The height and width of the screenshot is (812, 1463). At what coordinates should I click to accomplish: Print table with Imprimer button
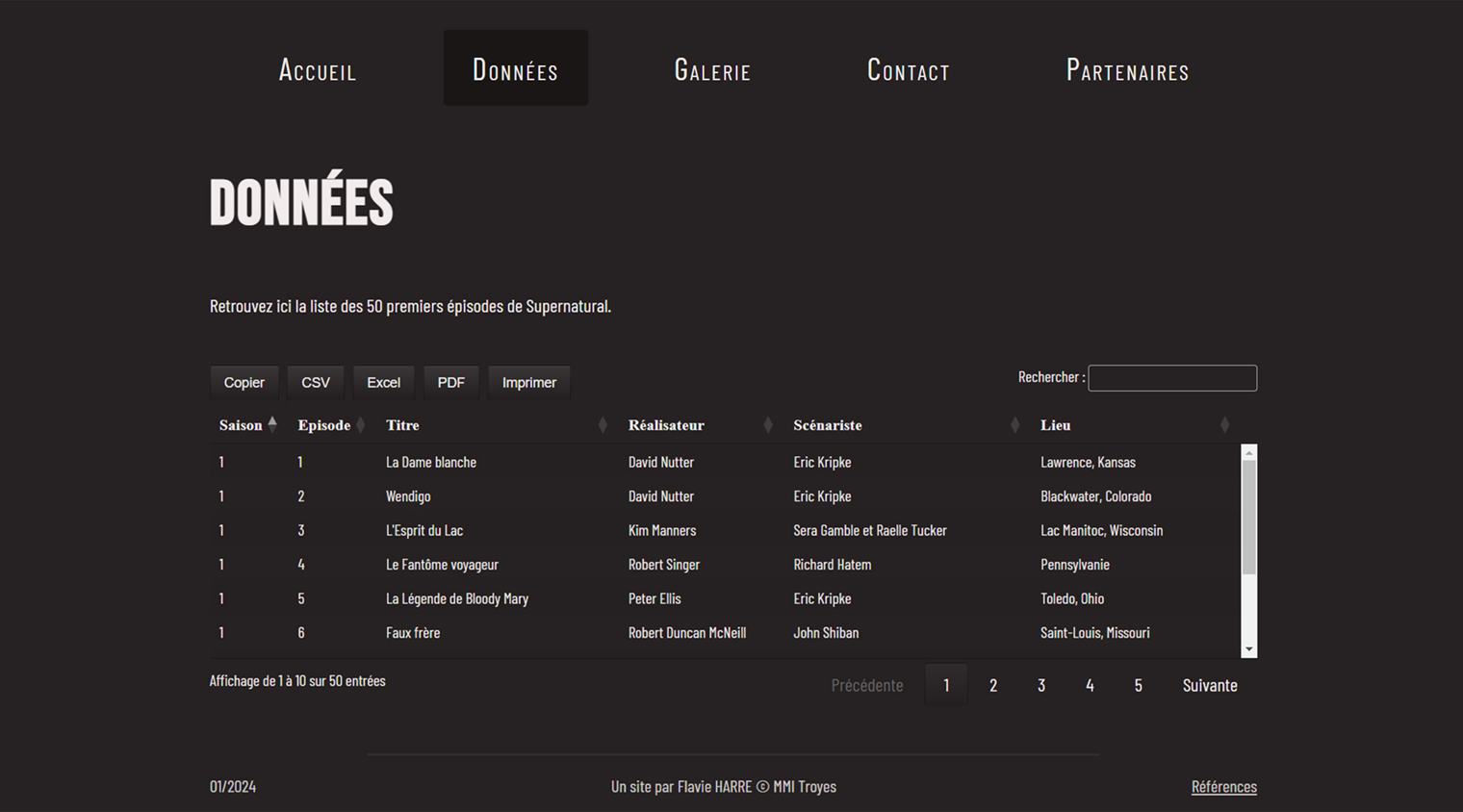point(529,382)
